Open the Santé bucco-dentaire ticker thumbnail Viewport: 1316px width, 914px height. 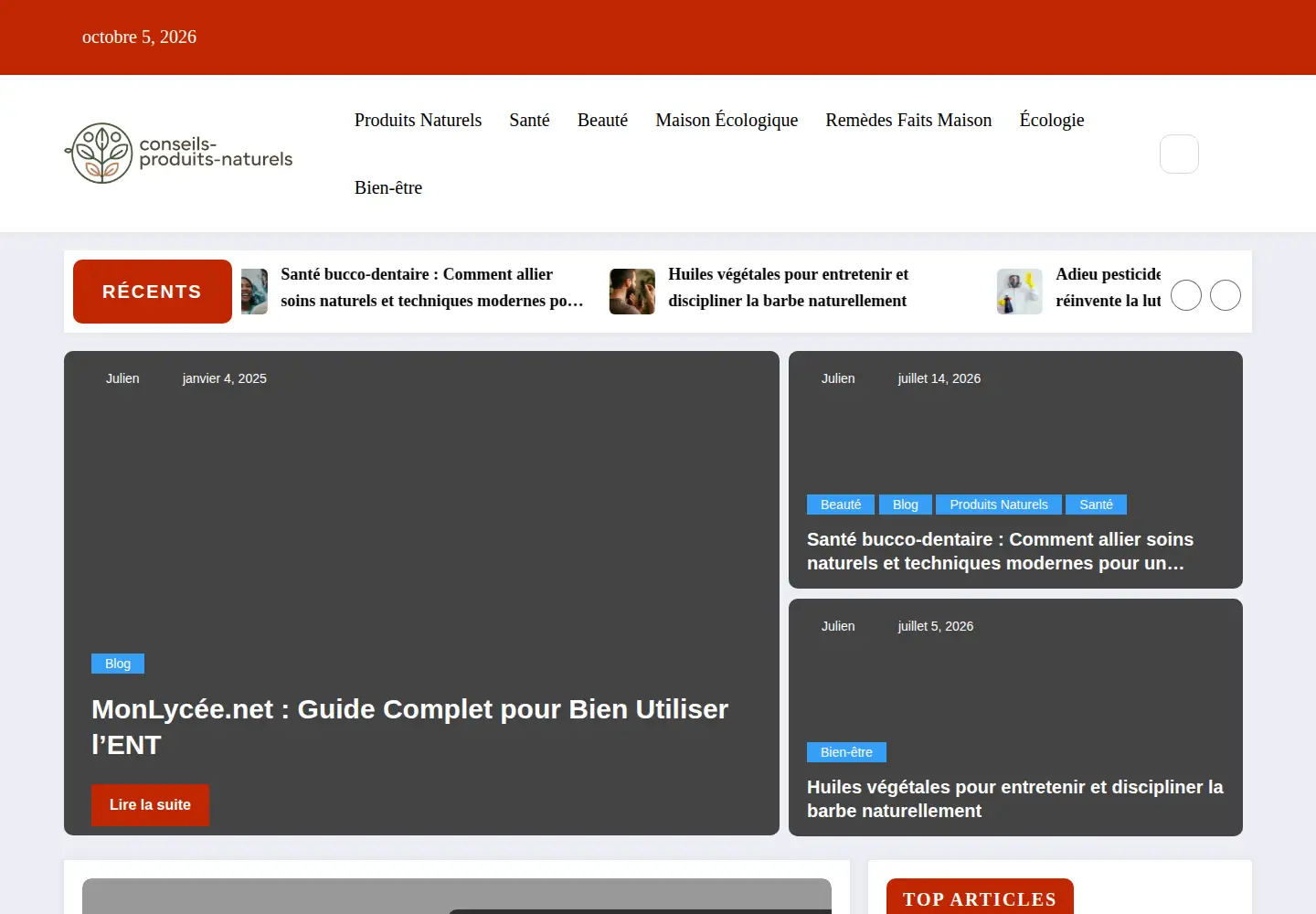pos(254,292)
